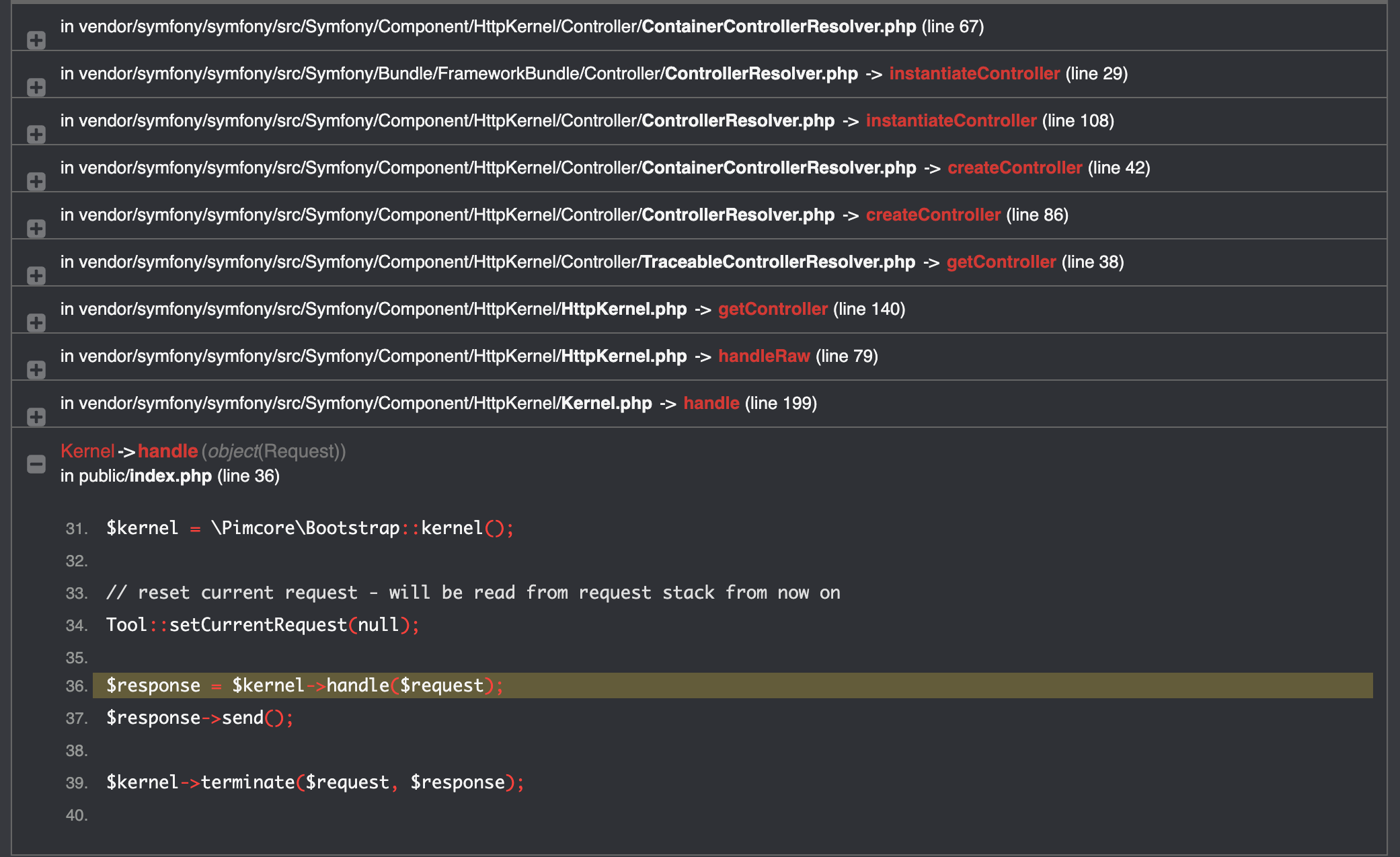This screenshot has width=1400, height=857.
Task: Click the getController link in HttpKernel.php row
Action: coord(772,309)
